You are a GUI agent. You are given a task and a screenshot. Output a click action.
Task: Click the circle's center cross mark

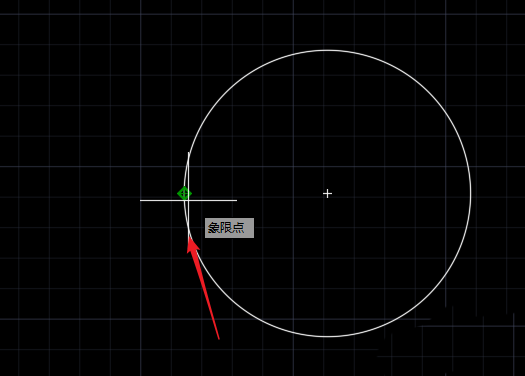(327, 194)
